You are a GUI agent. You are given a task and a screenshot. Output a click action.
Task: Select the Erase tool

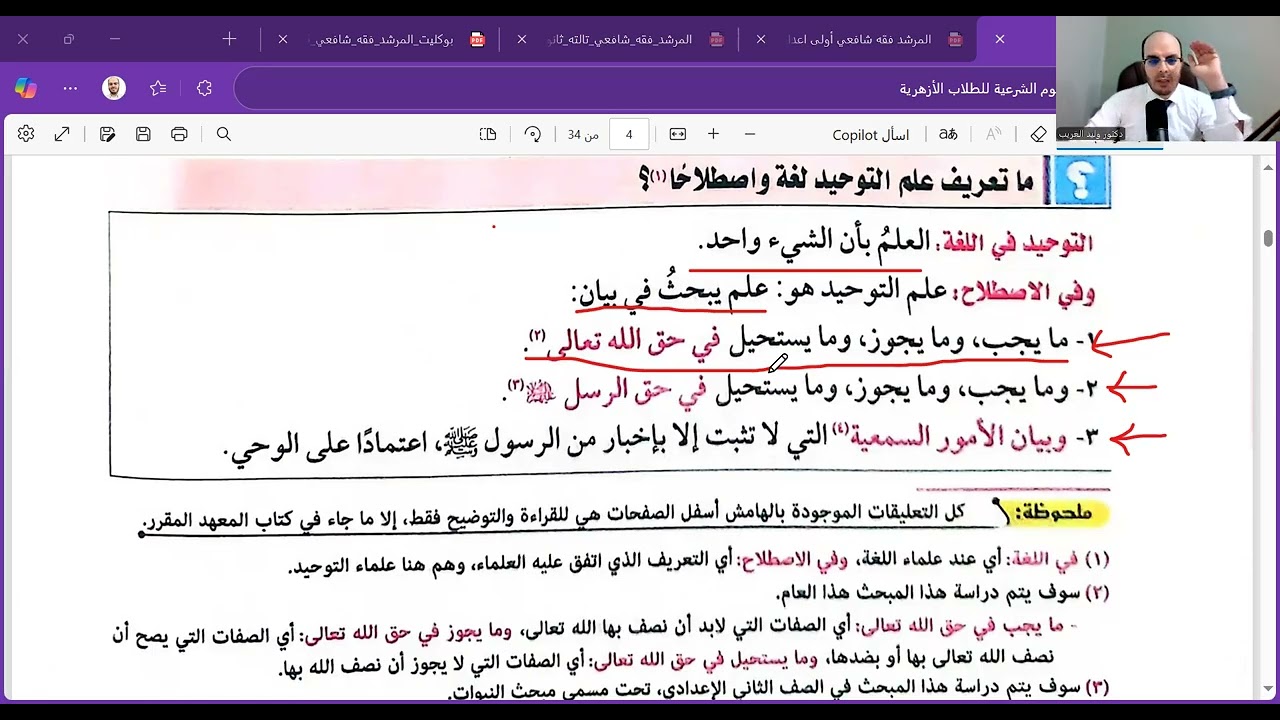pos(1038,134)
